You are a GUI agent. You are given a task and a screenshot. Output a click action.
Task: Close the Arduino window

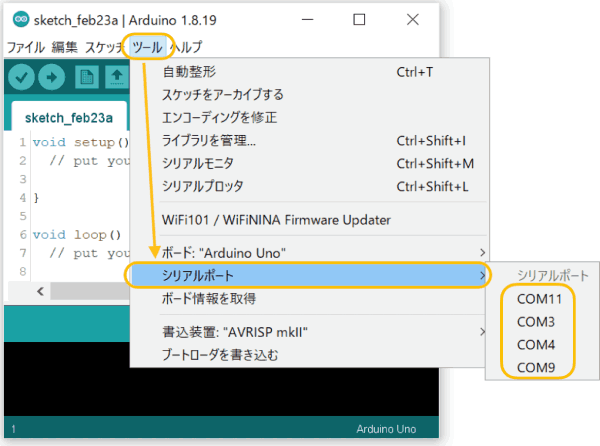tap(412, 20)
